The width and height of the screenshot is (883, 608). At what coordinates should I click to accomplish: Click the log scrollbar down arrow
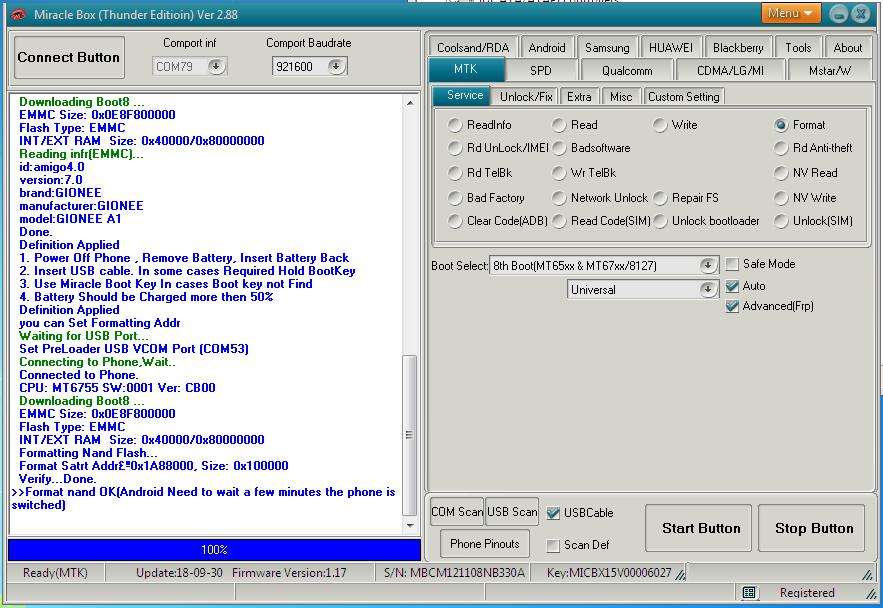click(410, 525)
